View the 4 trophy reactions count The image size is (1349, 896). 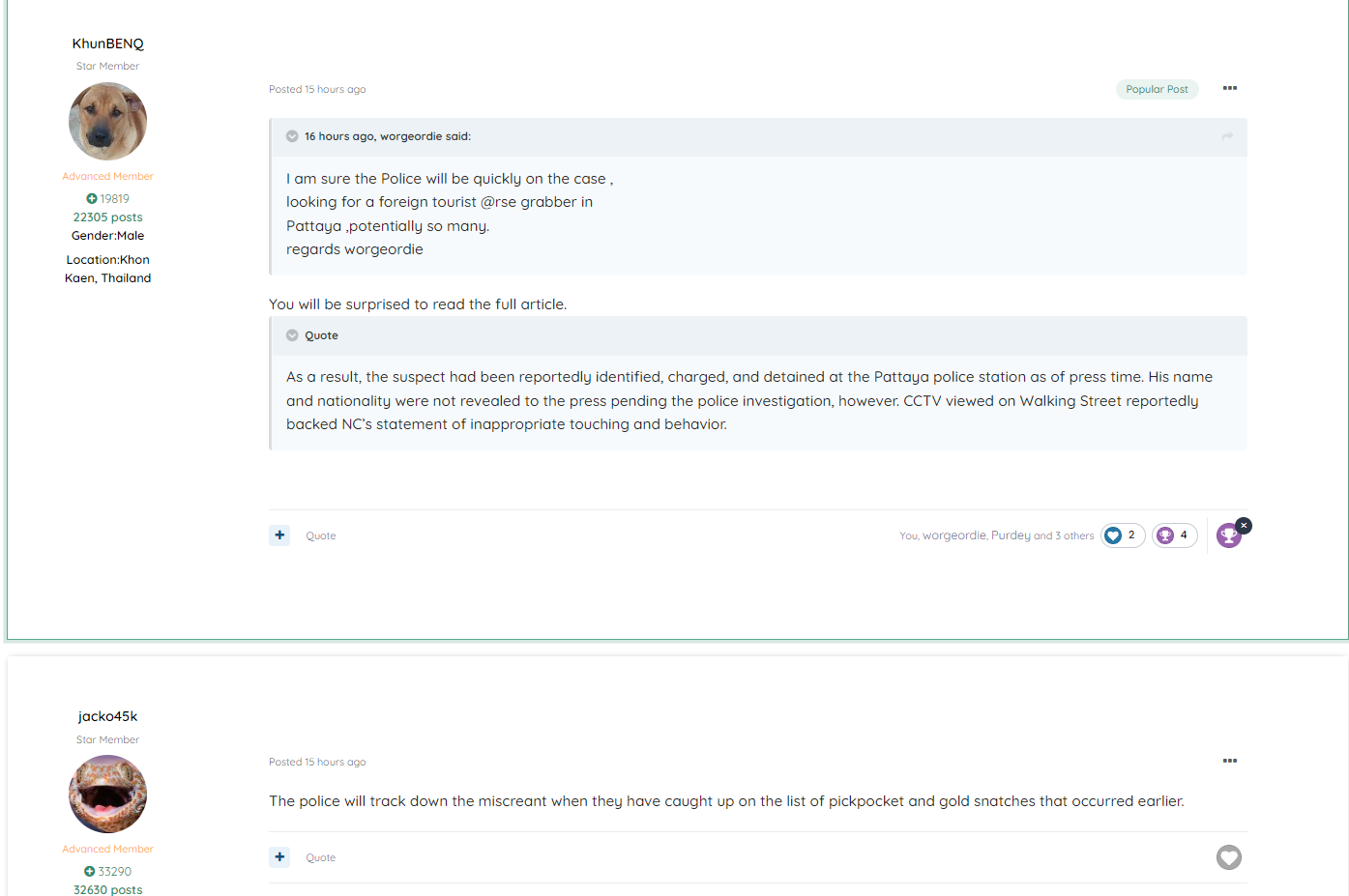coord(1174,535)
